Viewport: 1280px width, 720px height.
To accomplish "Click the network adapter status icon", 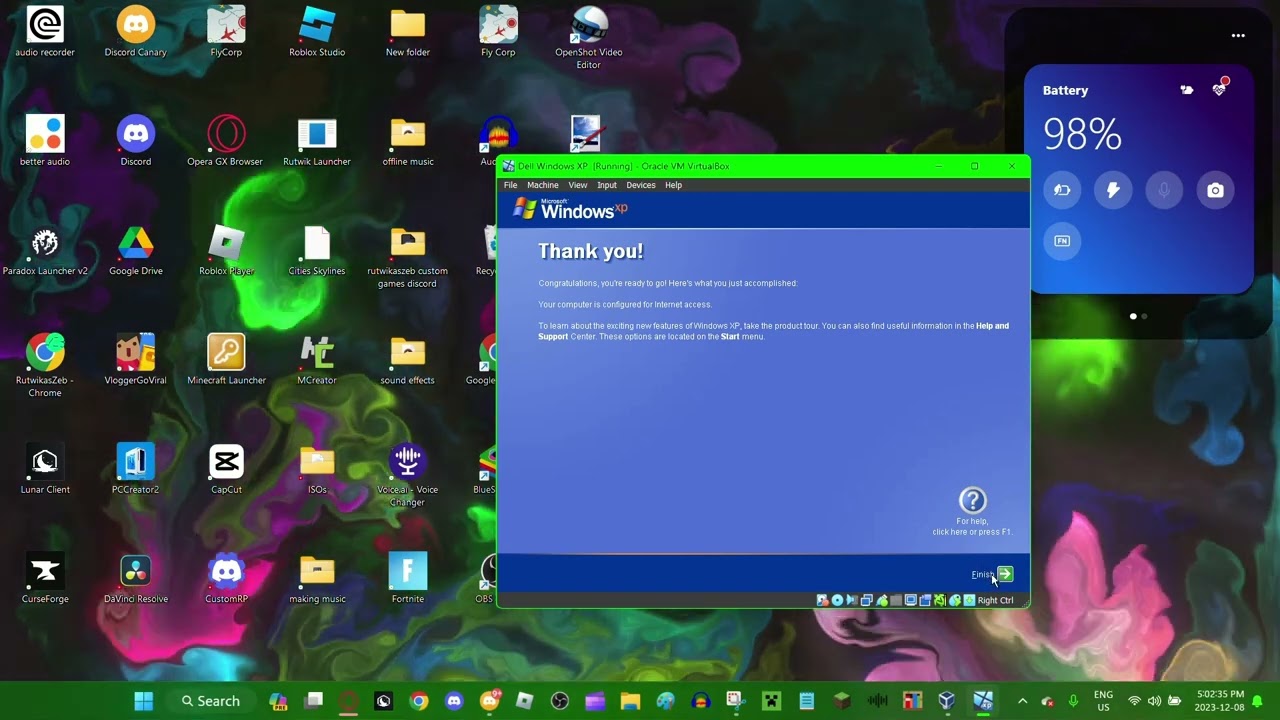I will tap(866, 600).
